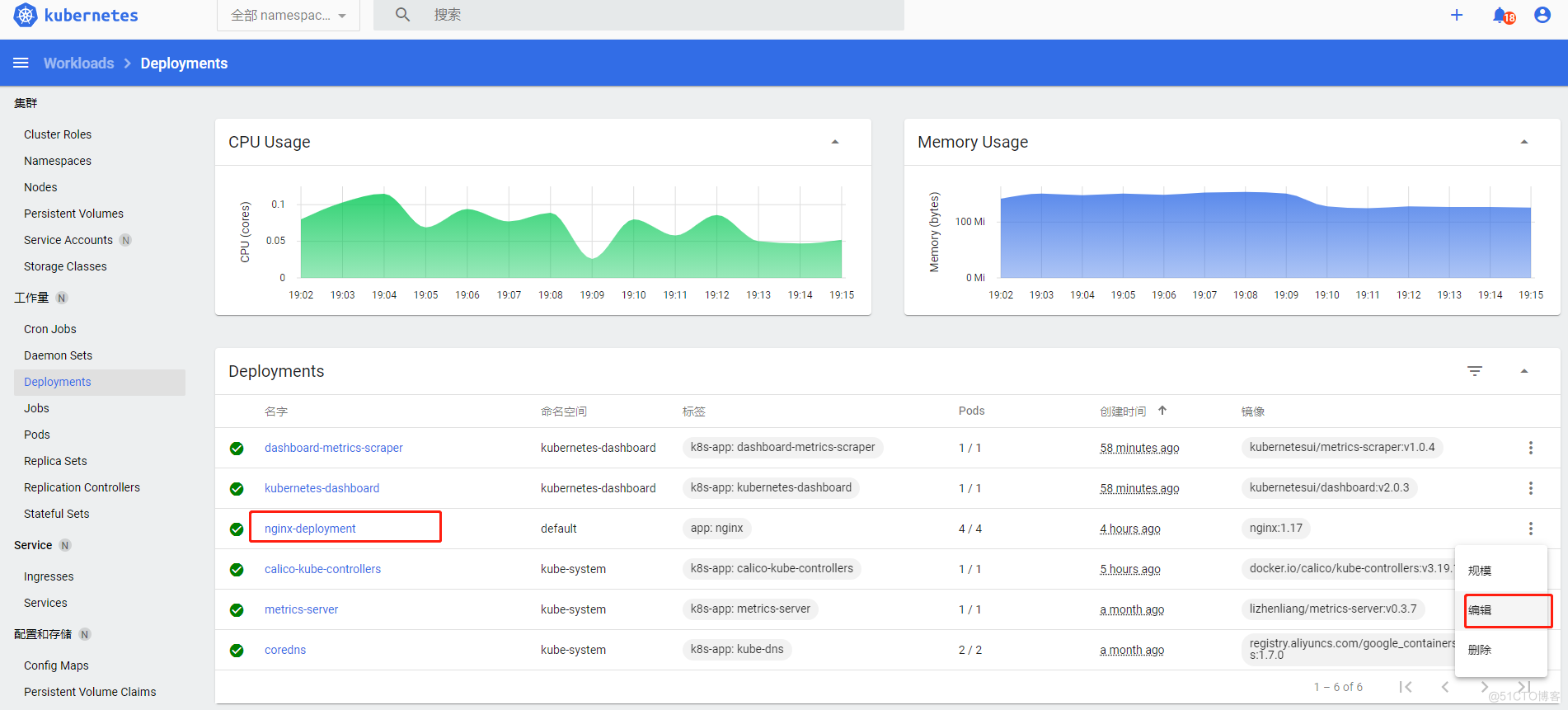Screen dimensions: 1568x710
Task: Go to previous page of deployments
Action: coord(1445,687)
